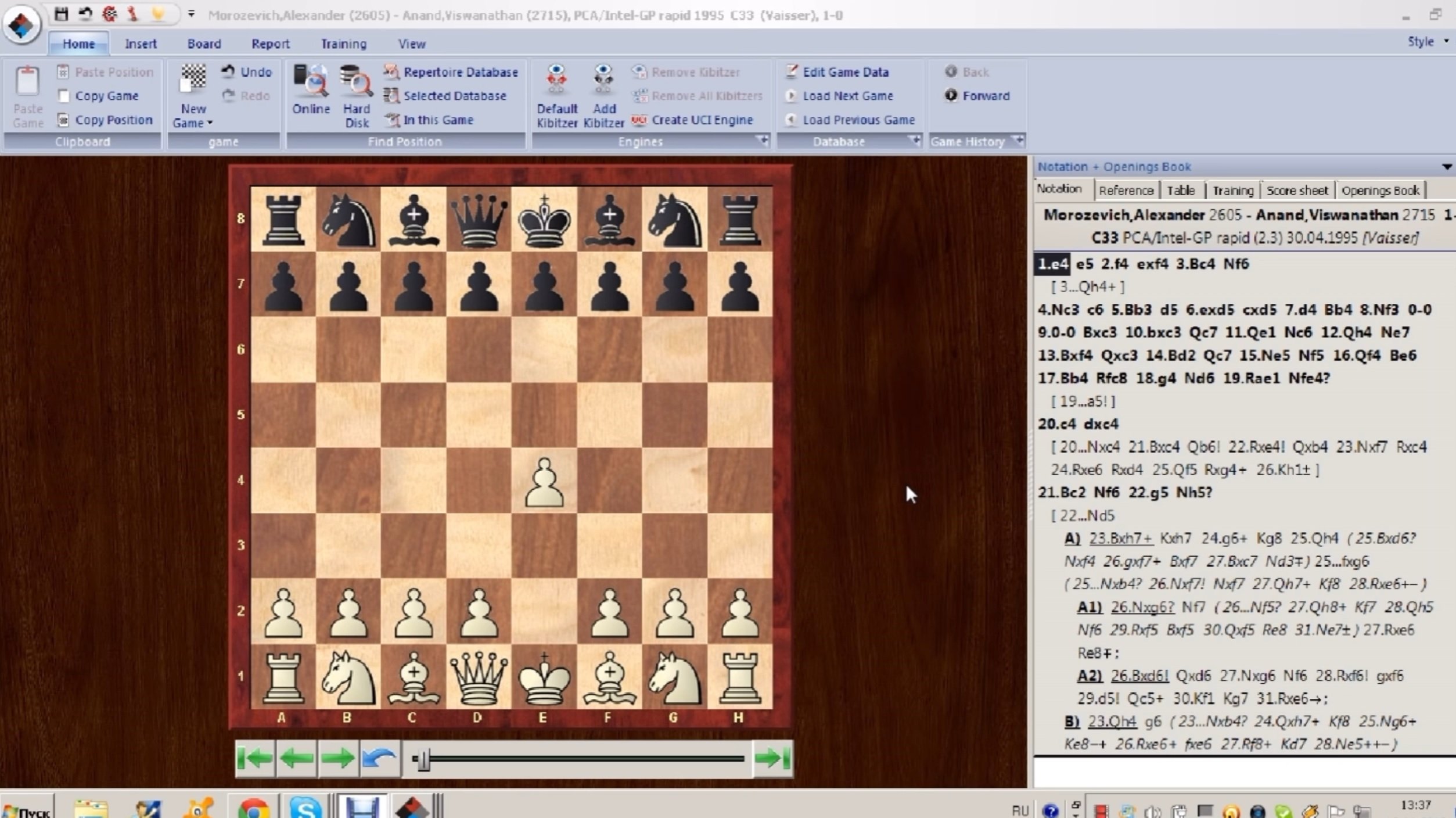Open the View ribbon tab

coord(411,44)
